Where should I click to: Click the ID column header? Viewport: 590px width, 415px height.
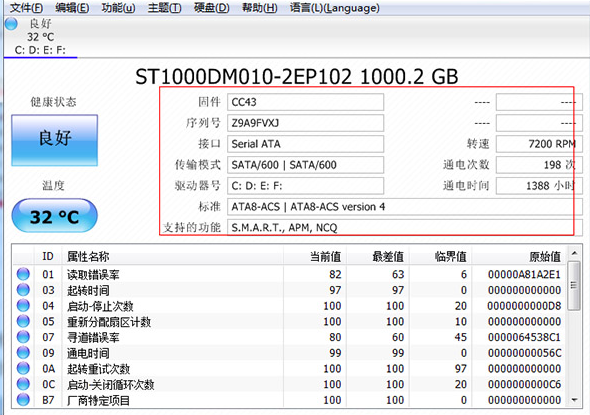pyautogui.click(x=48, y=256)
